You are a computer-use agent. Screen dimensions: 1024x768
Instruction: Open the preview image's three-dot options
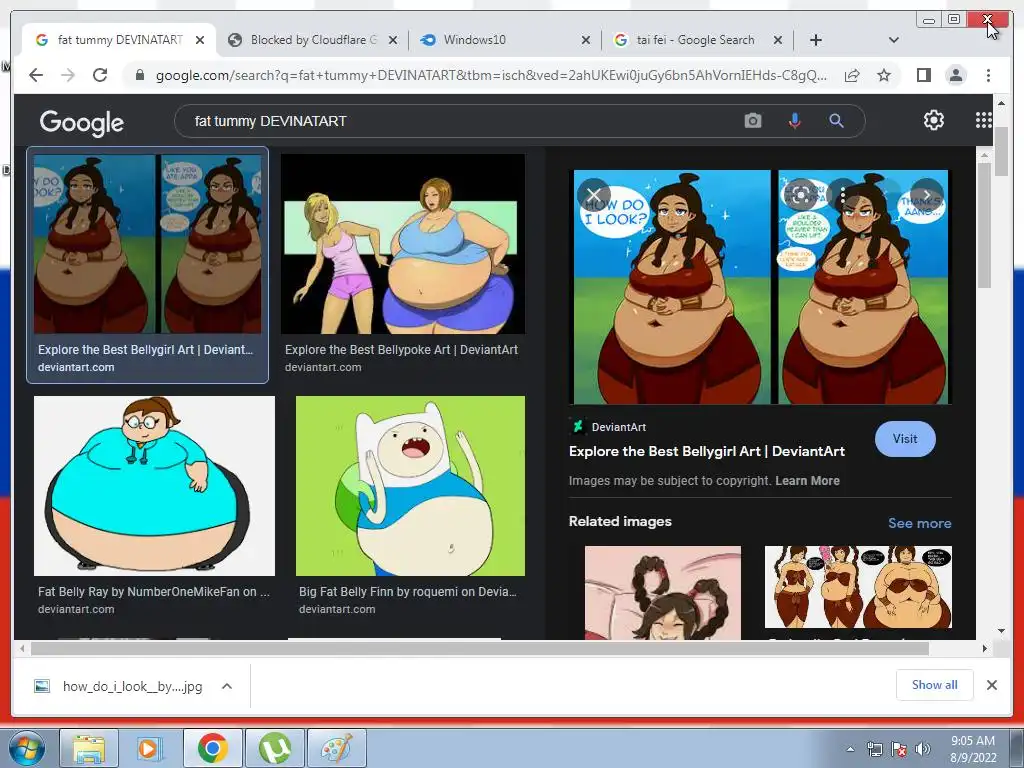[x=843, y=195]
